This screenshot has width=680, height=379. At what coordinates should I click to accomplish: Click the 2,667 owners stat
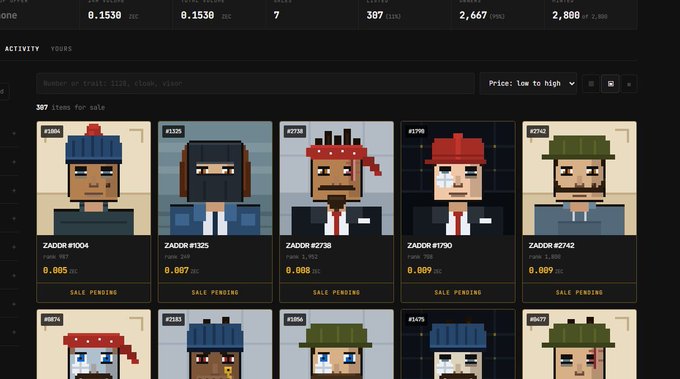pos(481,16)
